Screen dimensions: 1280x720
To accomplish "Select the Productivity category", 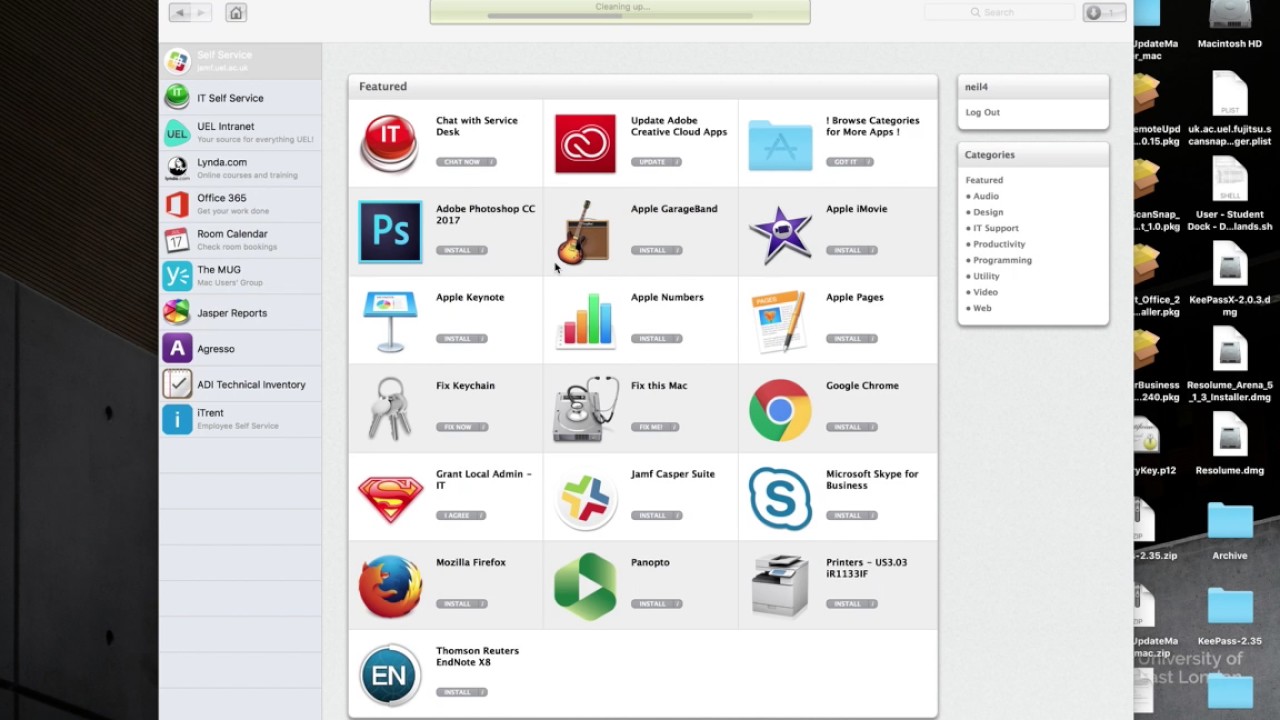I will click(999, 244).
